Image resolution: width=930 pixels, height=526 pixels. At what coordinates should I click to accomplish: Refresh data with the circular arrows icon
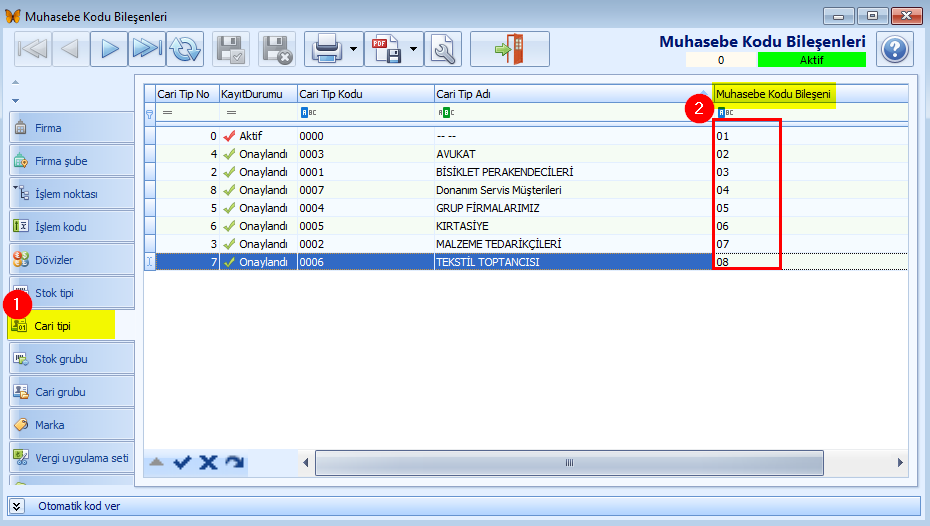pos(185,49)
